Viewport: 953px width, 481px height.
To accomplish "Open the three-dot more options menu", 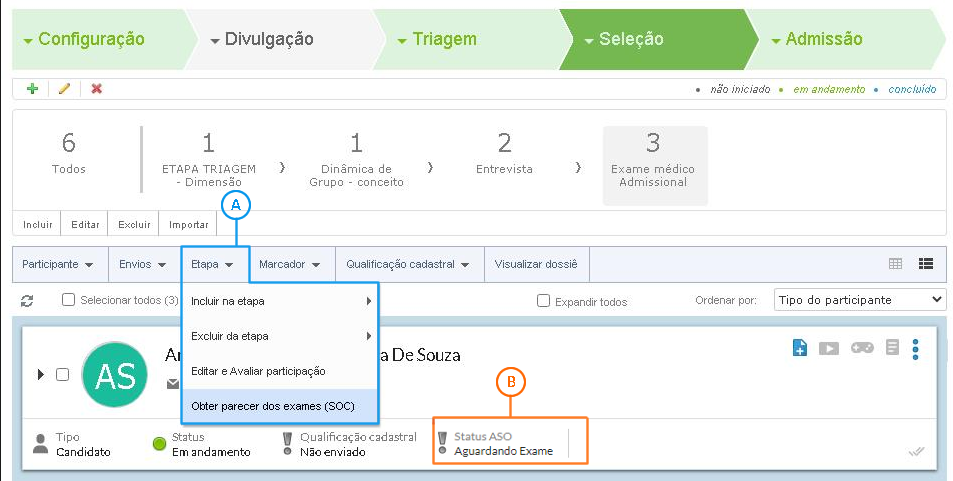I will tap(915, 349).
